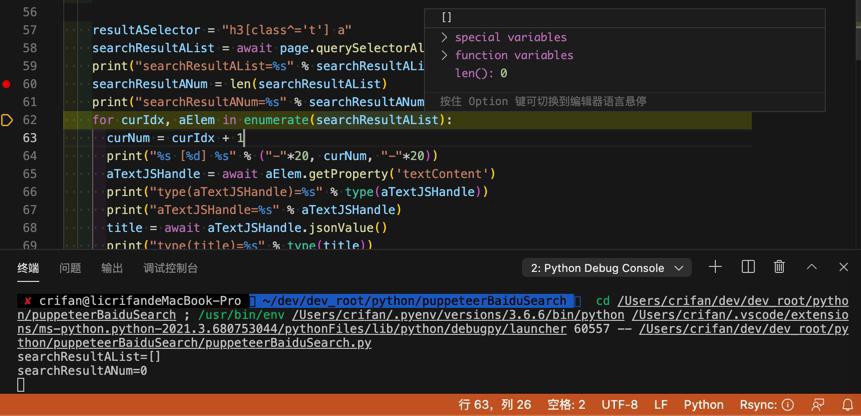Click searchResultANum=0 output in terminal
This screenshot has height=416, width=861.
(82, 371)
